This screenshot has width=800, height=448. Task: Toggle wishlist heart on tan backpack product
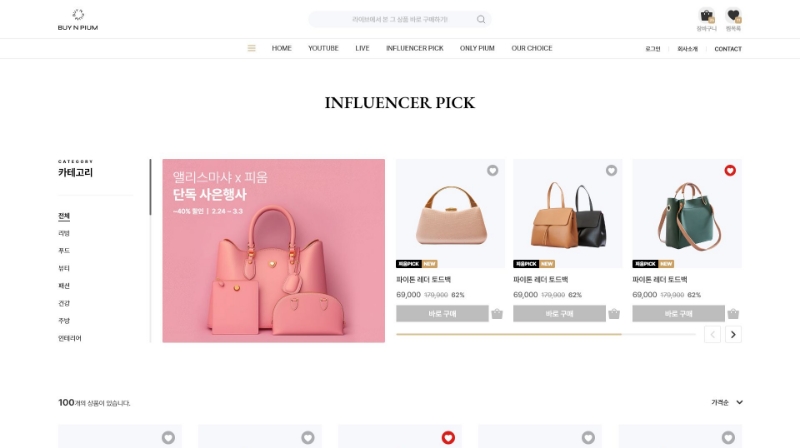[x=611, y=170]
